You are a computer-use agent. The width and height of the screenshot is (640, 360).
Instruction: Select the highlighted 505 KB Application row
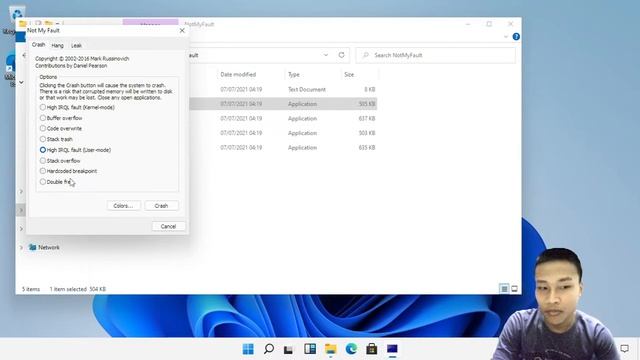click(283, 104)
